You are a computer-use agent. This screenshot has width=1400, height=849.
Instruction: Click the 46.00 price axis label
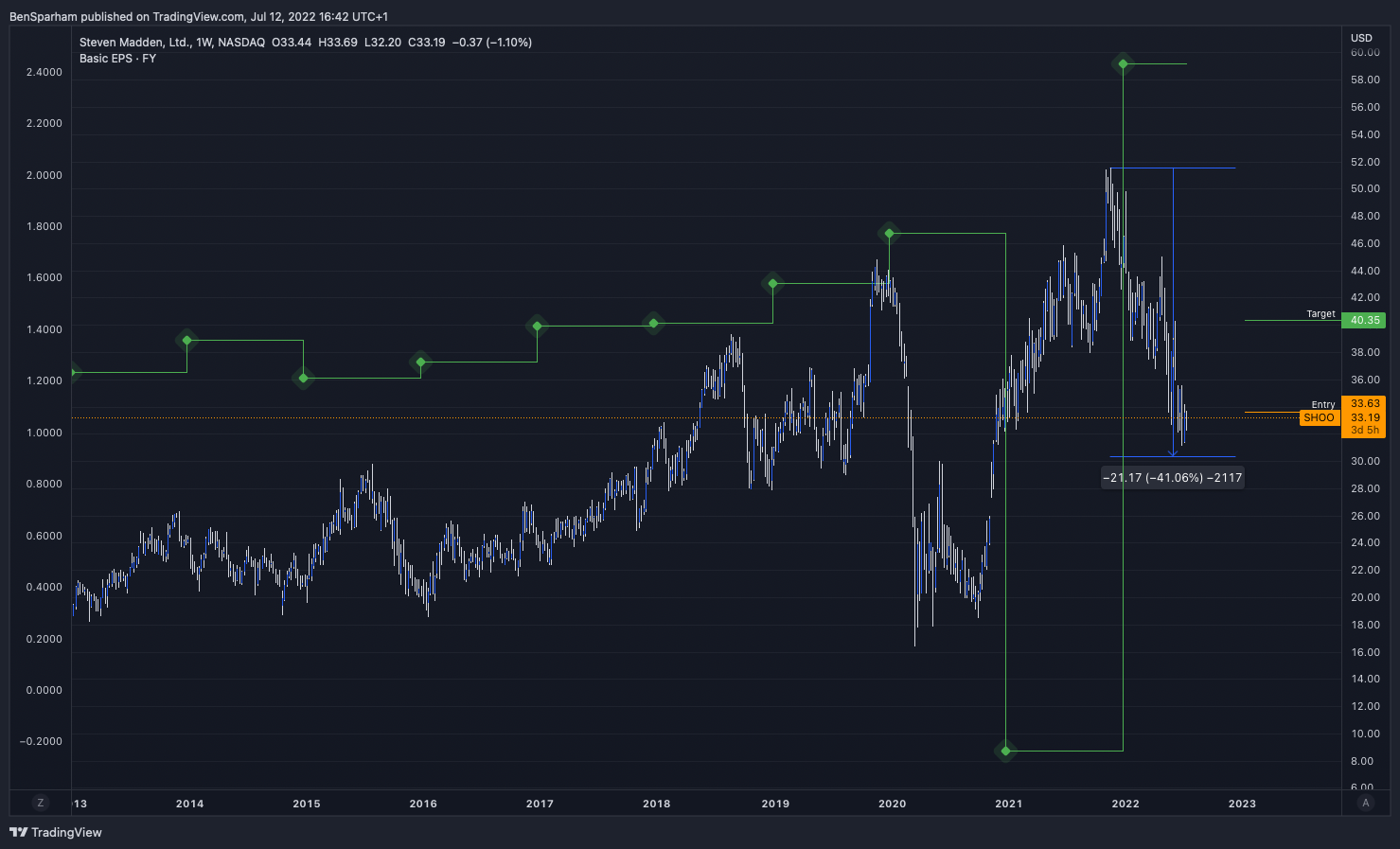tap(1365, 243)
